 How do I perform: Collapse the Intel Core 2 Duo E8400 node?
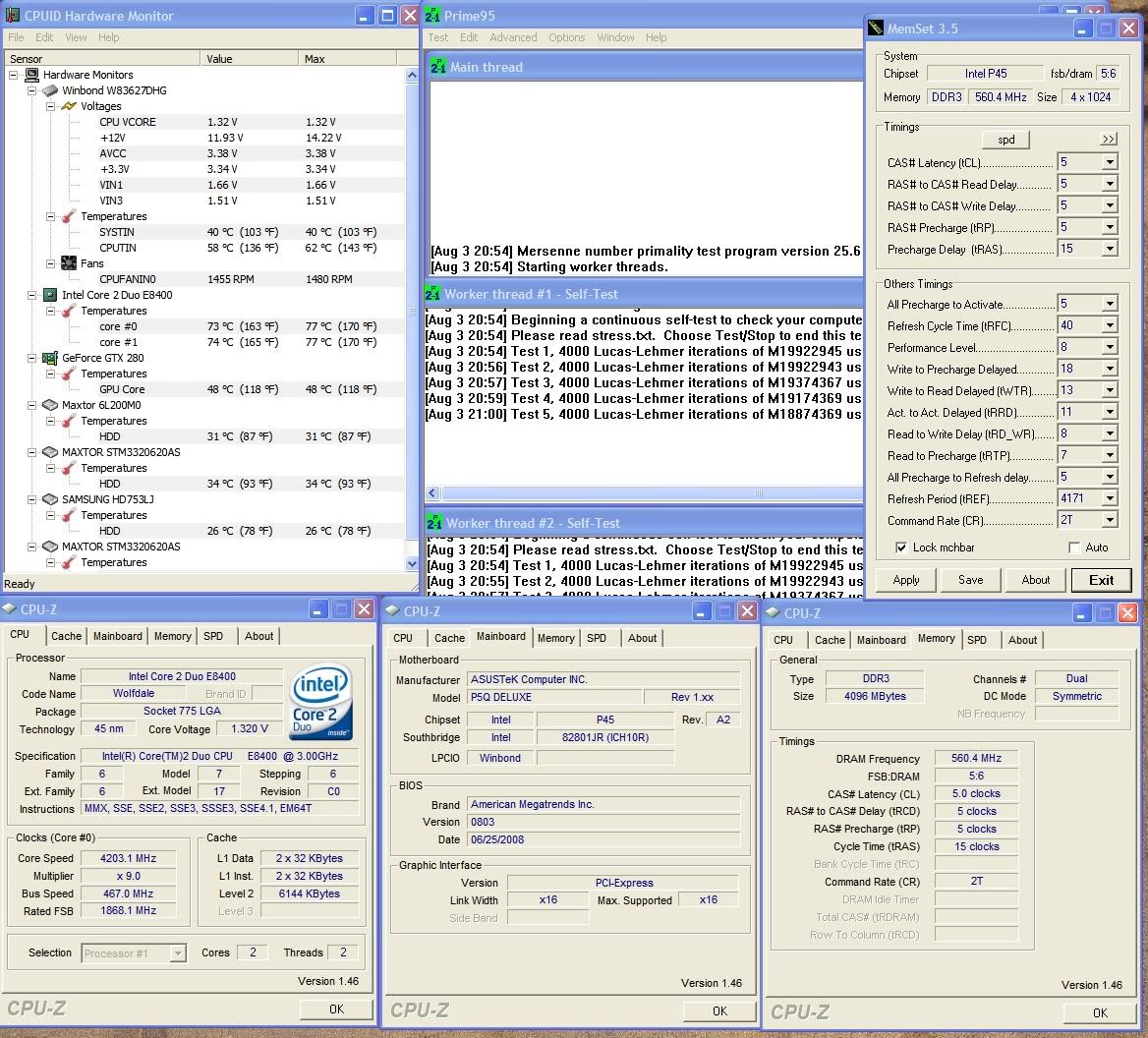[x=31, y=295]
